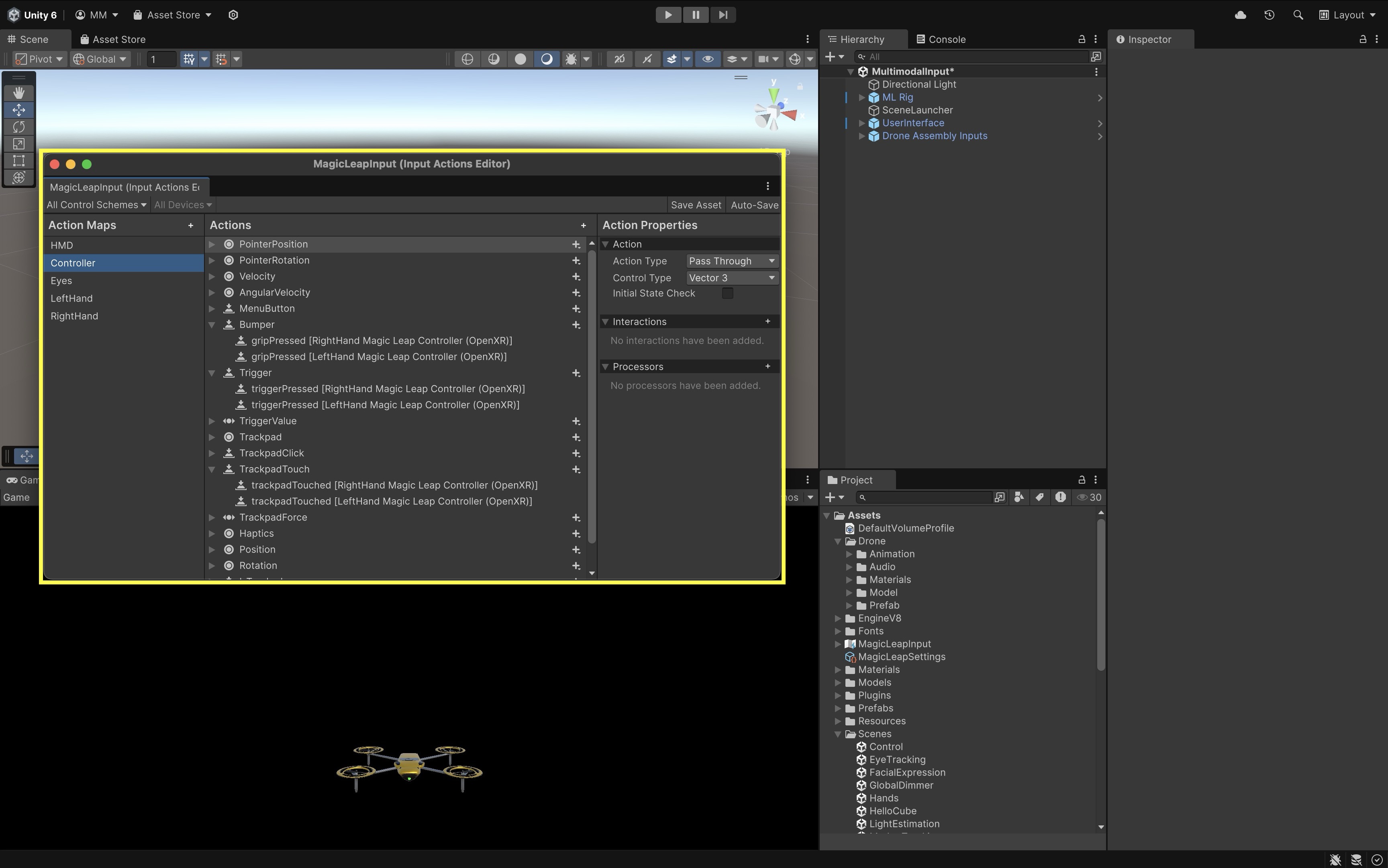The image size is (1388, 868).
Task: Click the Hierarchy search field
Action: (x=976, y=57)
